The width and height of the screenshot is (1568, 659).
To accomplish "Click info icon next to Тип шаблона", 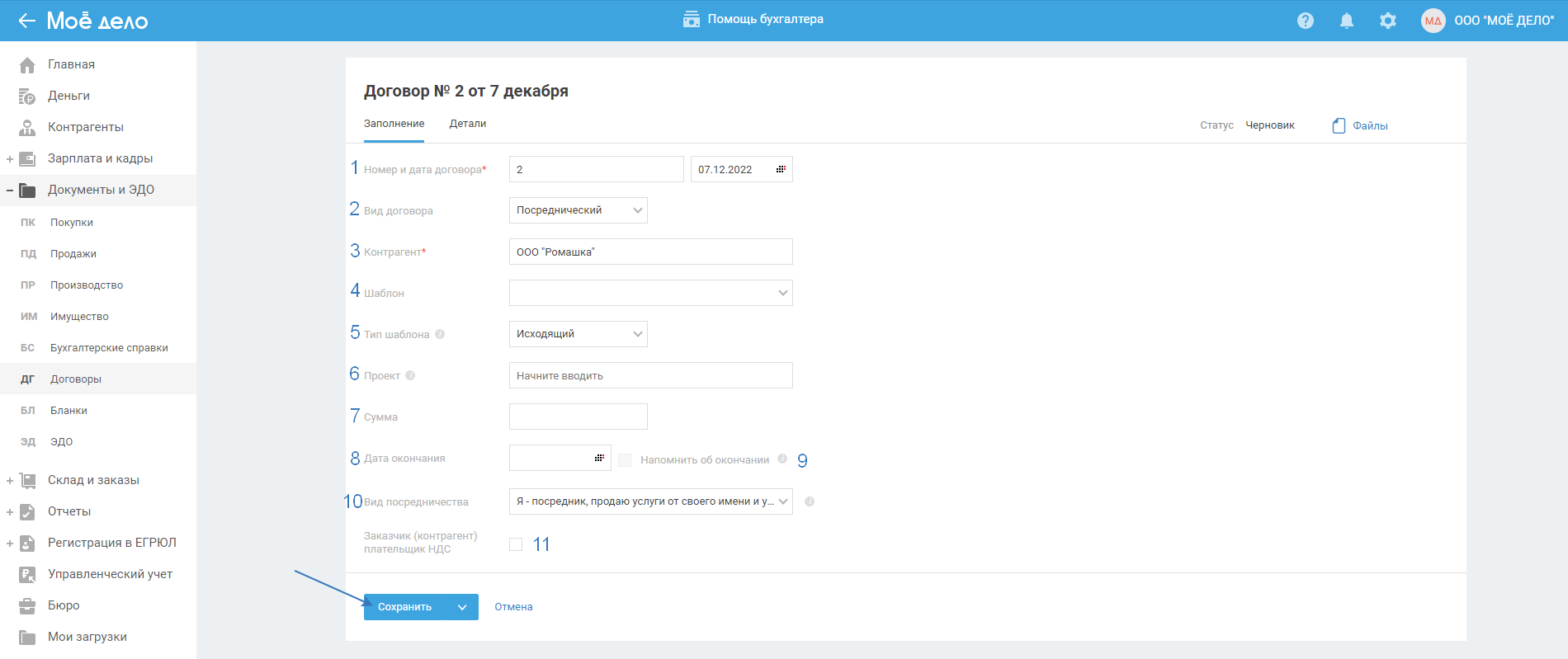I will point(440,334).
